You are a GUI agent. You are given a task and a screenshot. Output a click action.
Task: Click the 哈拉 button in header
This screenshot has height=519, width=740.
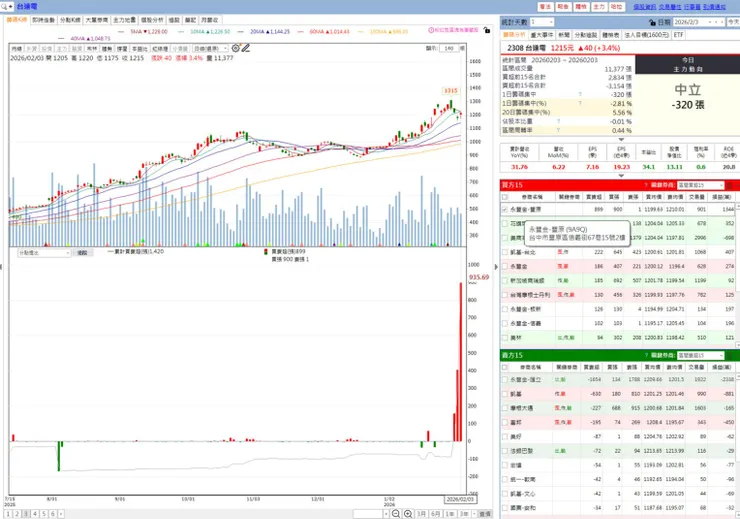pyautogui.click(x=616, y=7)
